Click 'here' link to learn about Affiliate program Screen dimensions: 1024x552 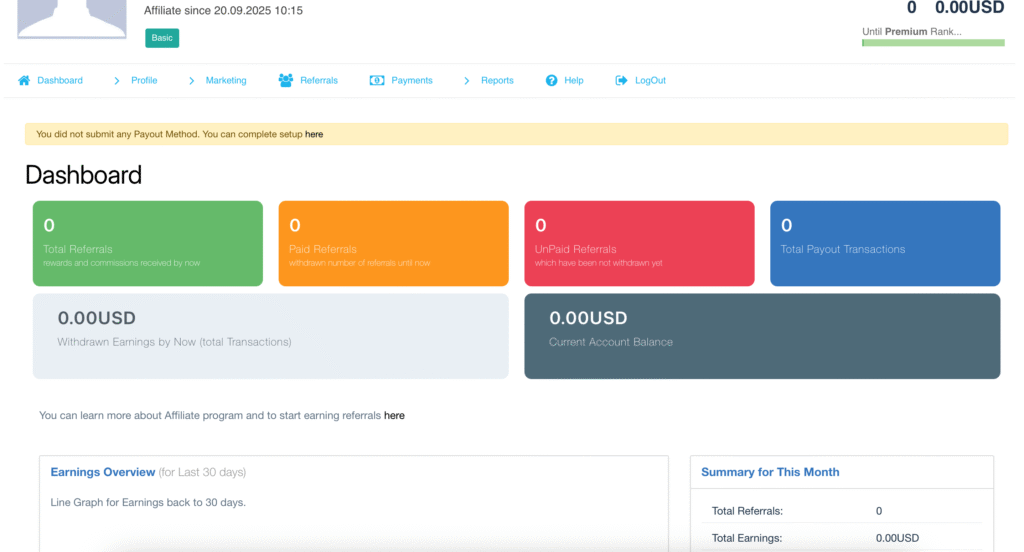tap(394, 415)
